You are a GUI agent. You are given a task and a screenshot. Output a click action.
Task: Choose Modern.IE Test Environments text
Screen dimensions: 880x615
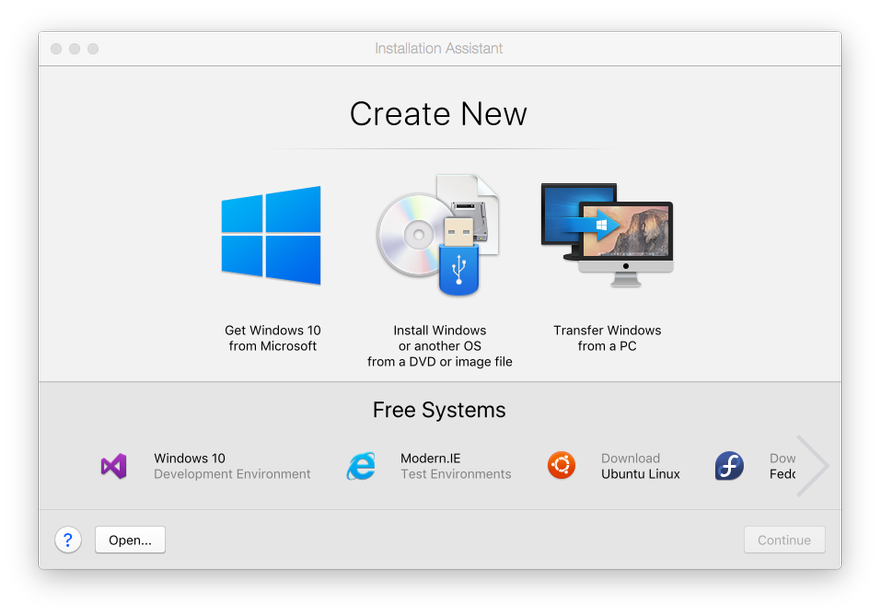click(456, 466)
